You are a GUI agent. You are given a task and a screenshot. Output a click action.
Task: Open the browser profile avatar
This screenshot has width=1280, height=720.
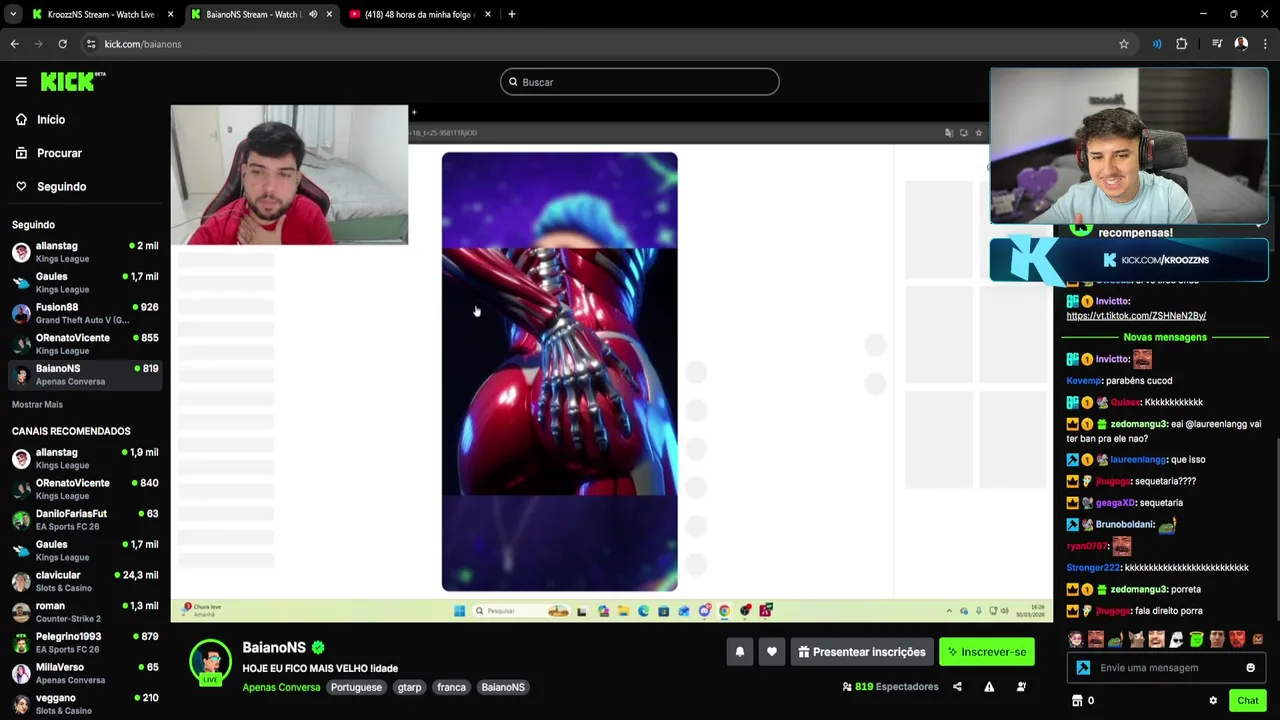click(1241, 44)
